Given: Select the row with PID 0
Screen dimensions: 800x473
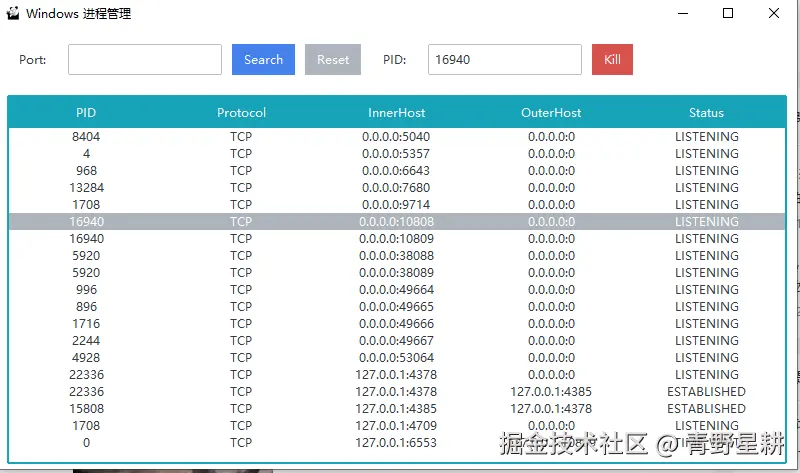Looking at the screenshot, I should pyautogui.click(x=397, y=443).
